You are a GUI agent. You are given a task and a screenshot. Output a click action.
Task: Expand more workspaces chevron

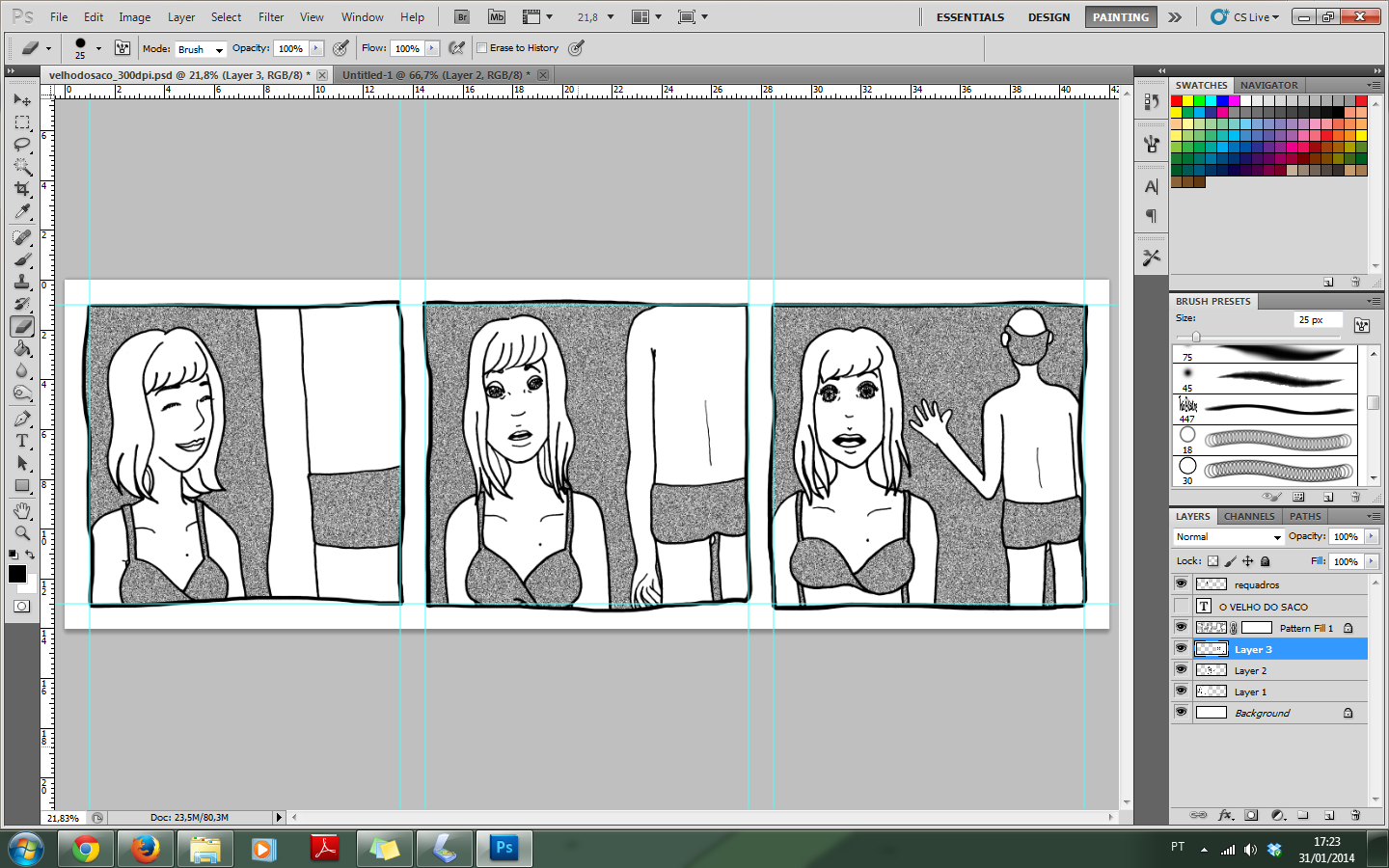(x=1175, y=16)
